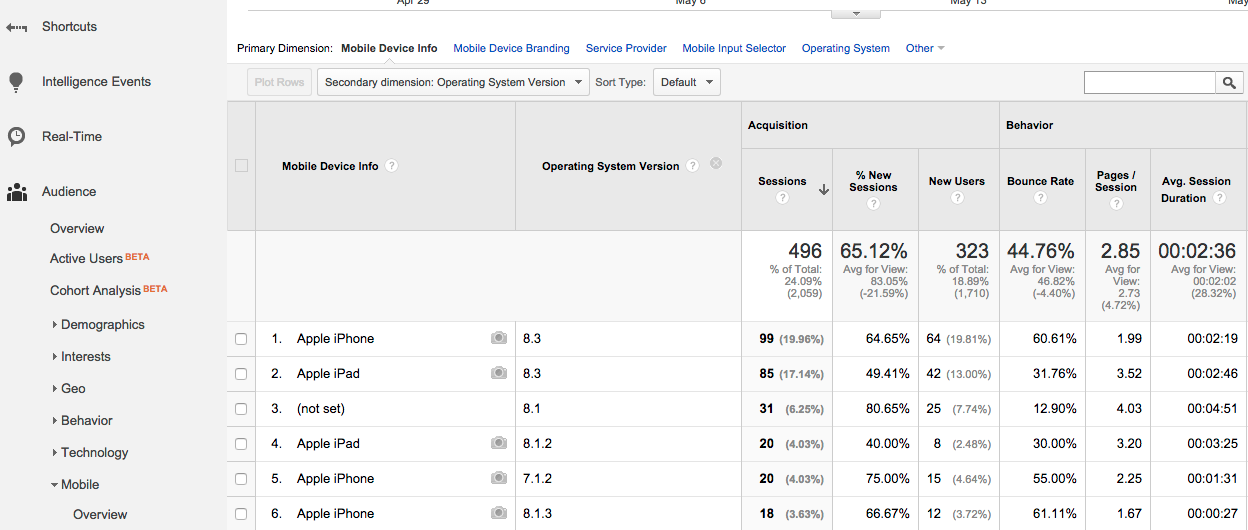Viewport: 1248px width, 530px height.
Task: Tick the checkbox for the (not set) row
Action: (x=241, y=409)
